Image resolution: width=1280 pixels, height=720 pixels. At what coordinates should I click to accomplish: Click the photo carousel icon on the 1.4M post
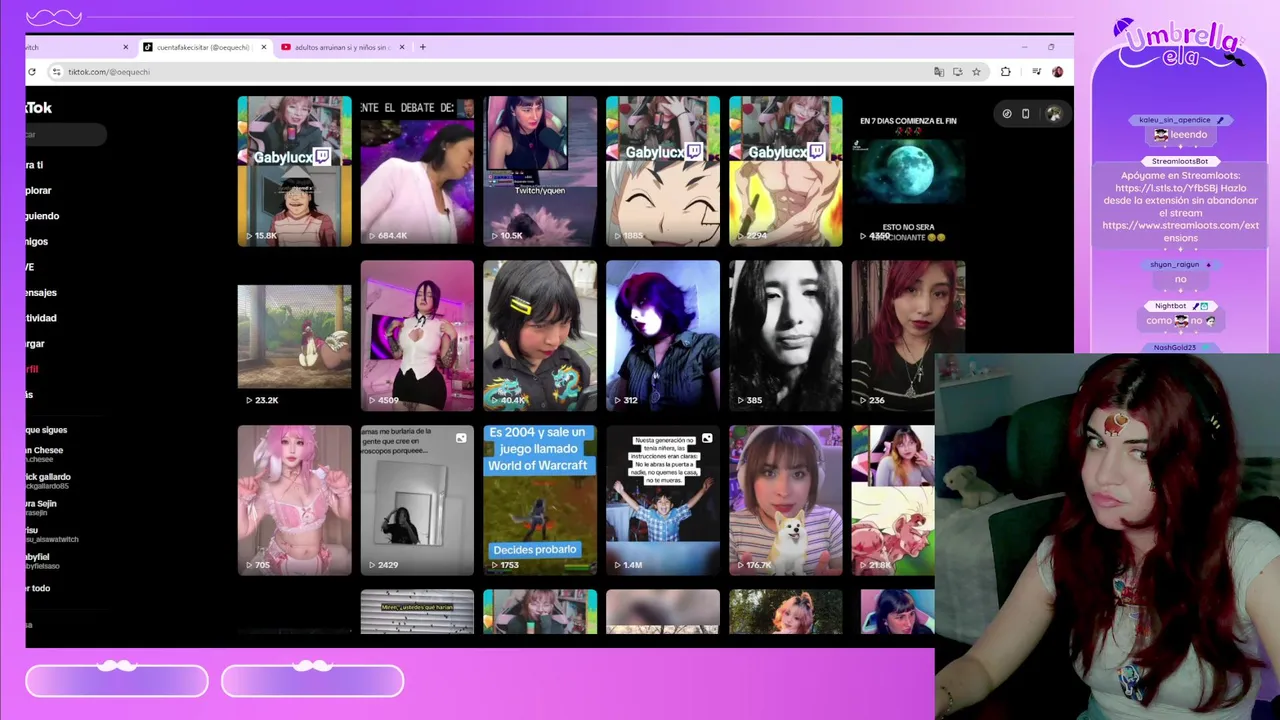click(707, 438)
